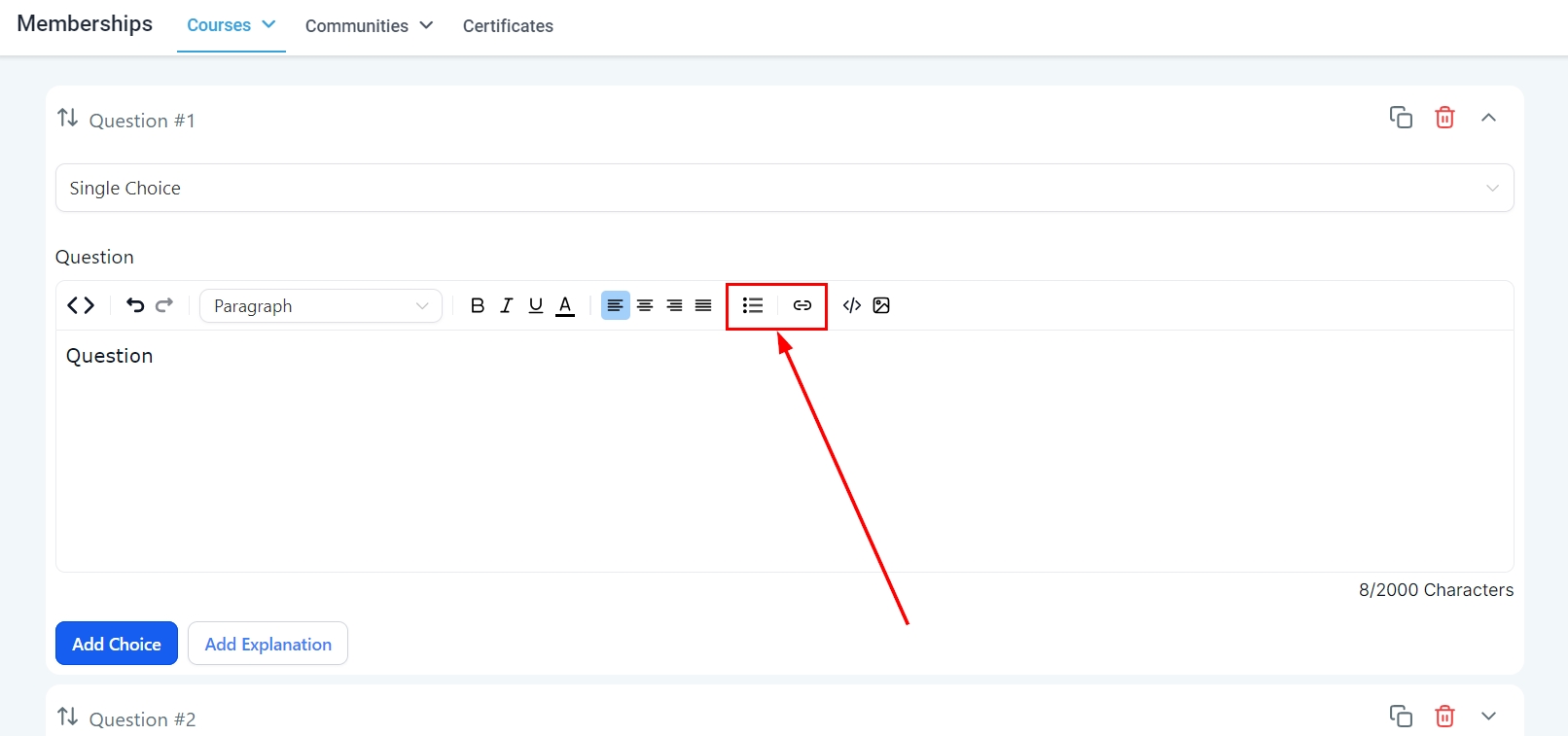Insert a hyperlink
The height and width of the screenshot is (736, 1568).
802,305
